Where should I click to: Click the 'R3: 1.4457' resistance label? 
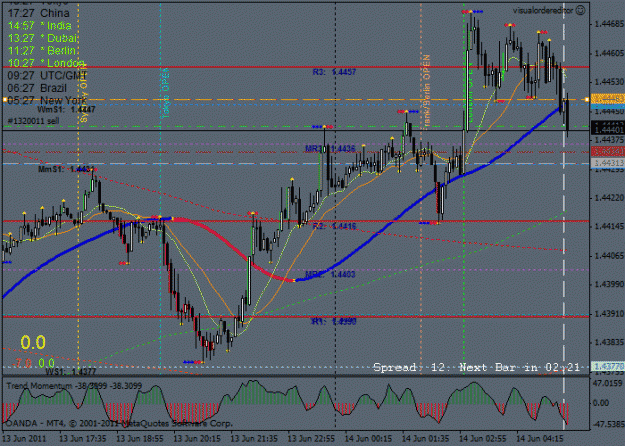334,72
